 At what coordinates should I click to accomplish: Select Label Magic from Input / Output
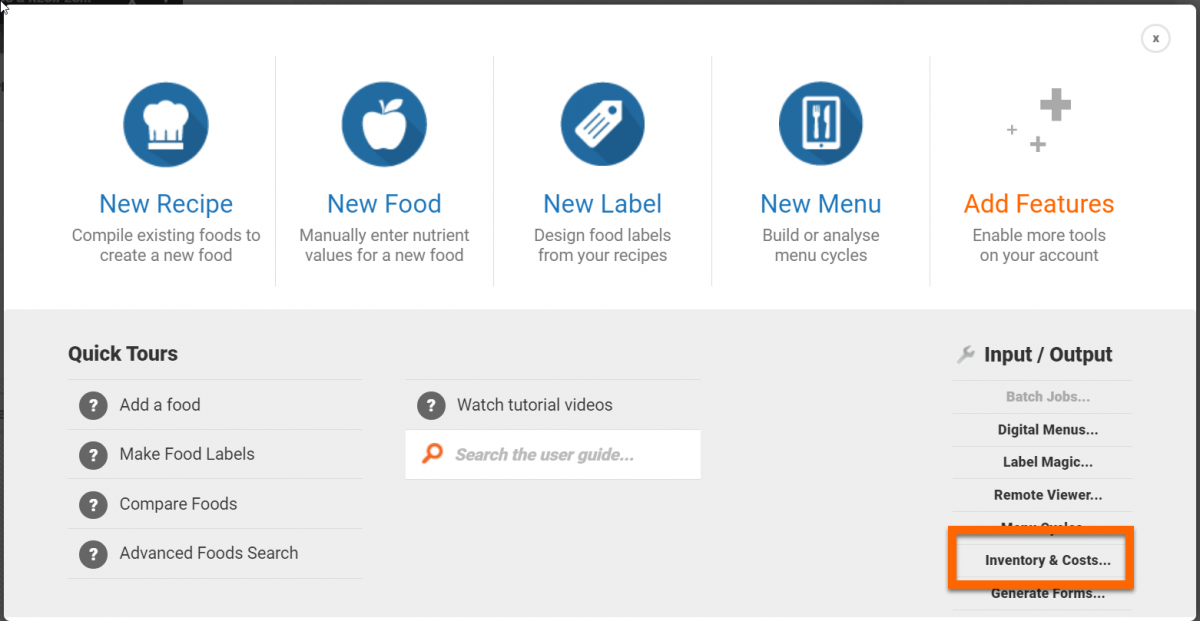pyautogui.click(x=1047, y=462)
